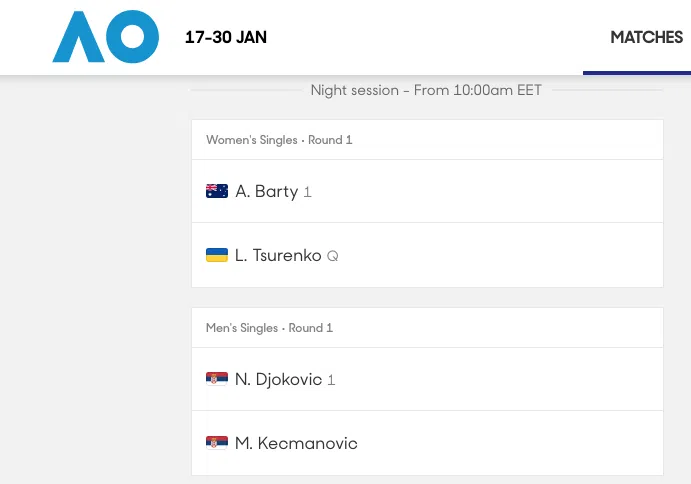The image size is (691, 484).
Task: Click the AO Australian Open logo
Action: (105, 37)
